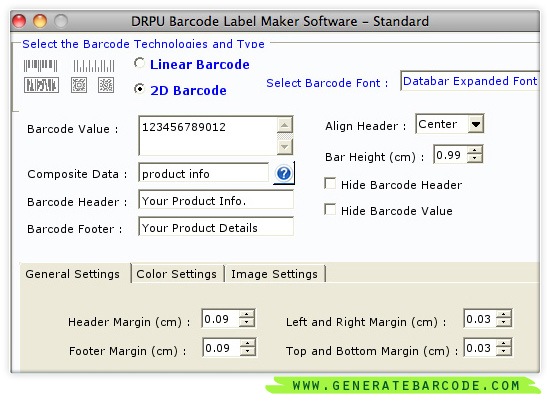Click the Header Margin value field
Screen dimensions: 550x395
(x=221, y=319)
